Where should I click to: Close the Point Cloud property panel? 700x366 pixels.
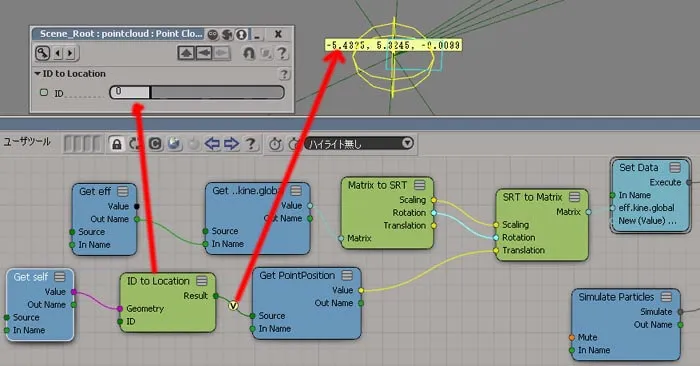[x=278, y=34]
